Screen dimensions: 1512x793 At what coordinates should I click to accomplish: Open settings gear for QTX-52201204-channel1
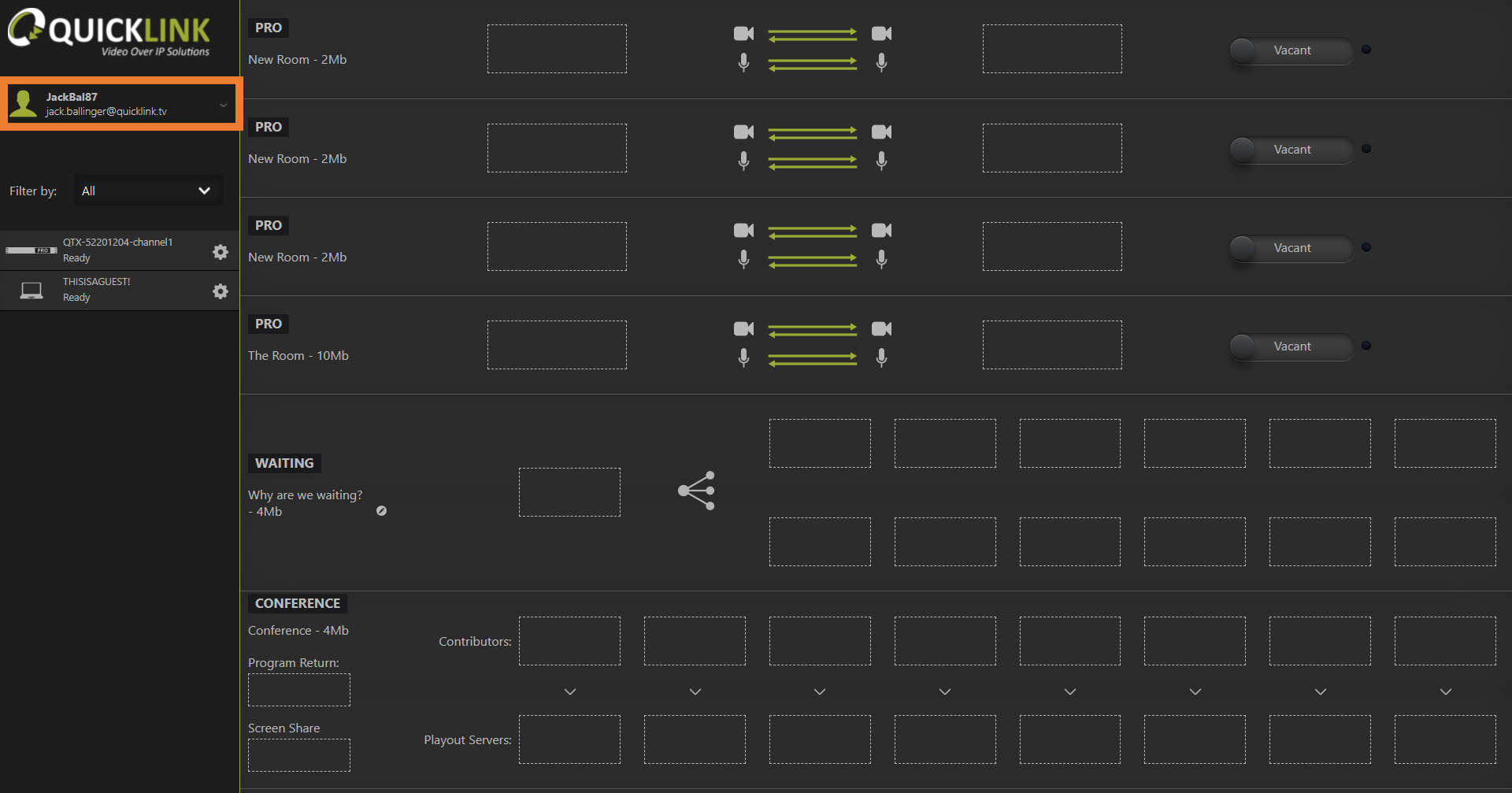tap(220, 251)
